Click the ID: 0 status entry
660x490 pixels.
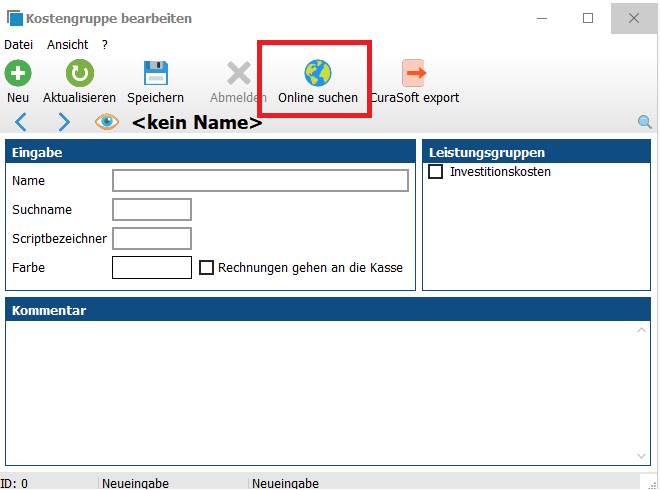14,483
